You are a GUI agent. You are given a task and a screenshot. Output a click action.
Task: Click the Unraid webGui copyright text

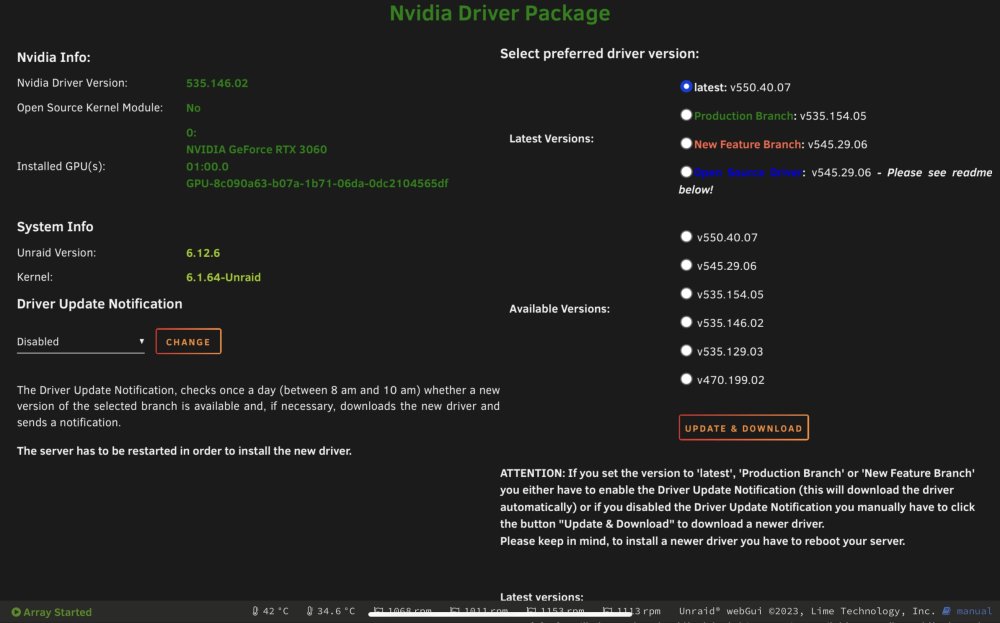(x=807, y=611)
